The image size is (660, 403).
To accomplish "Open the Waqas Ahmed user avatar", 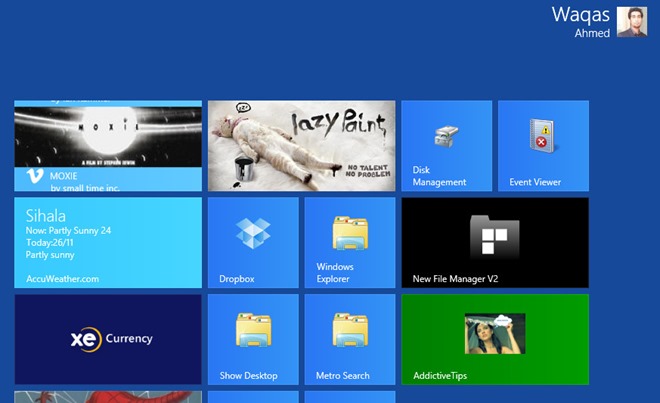I will point(632,22).
